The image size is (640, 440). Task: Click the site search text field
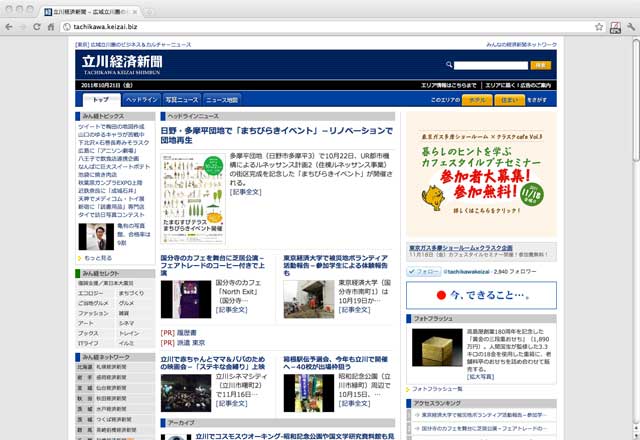pyautogui.click(x=491, y=65)
